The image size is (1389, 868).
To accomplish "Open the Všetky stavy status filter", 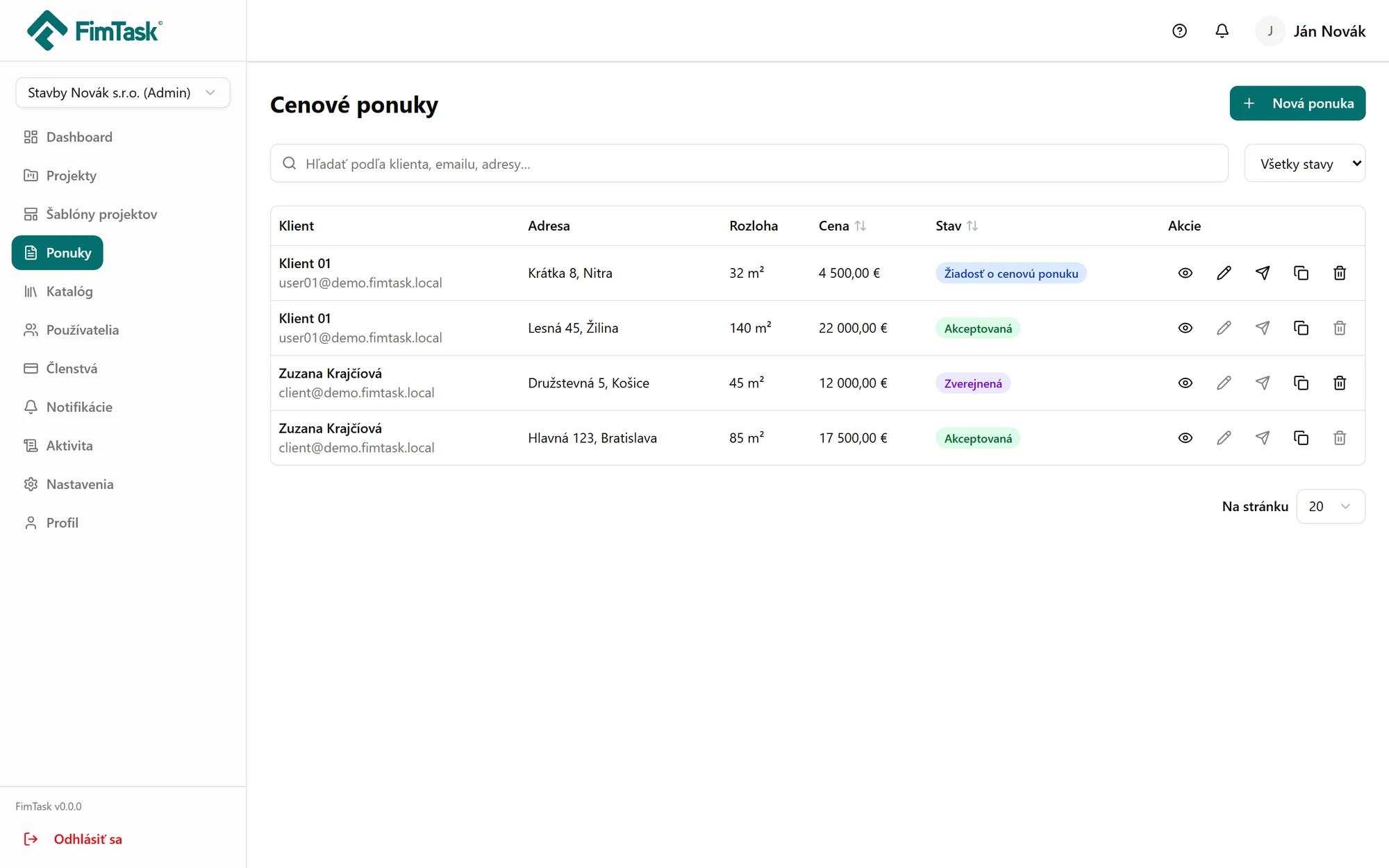I will point(1304,164).
